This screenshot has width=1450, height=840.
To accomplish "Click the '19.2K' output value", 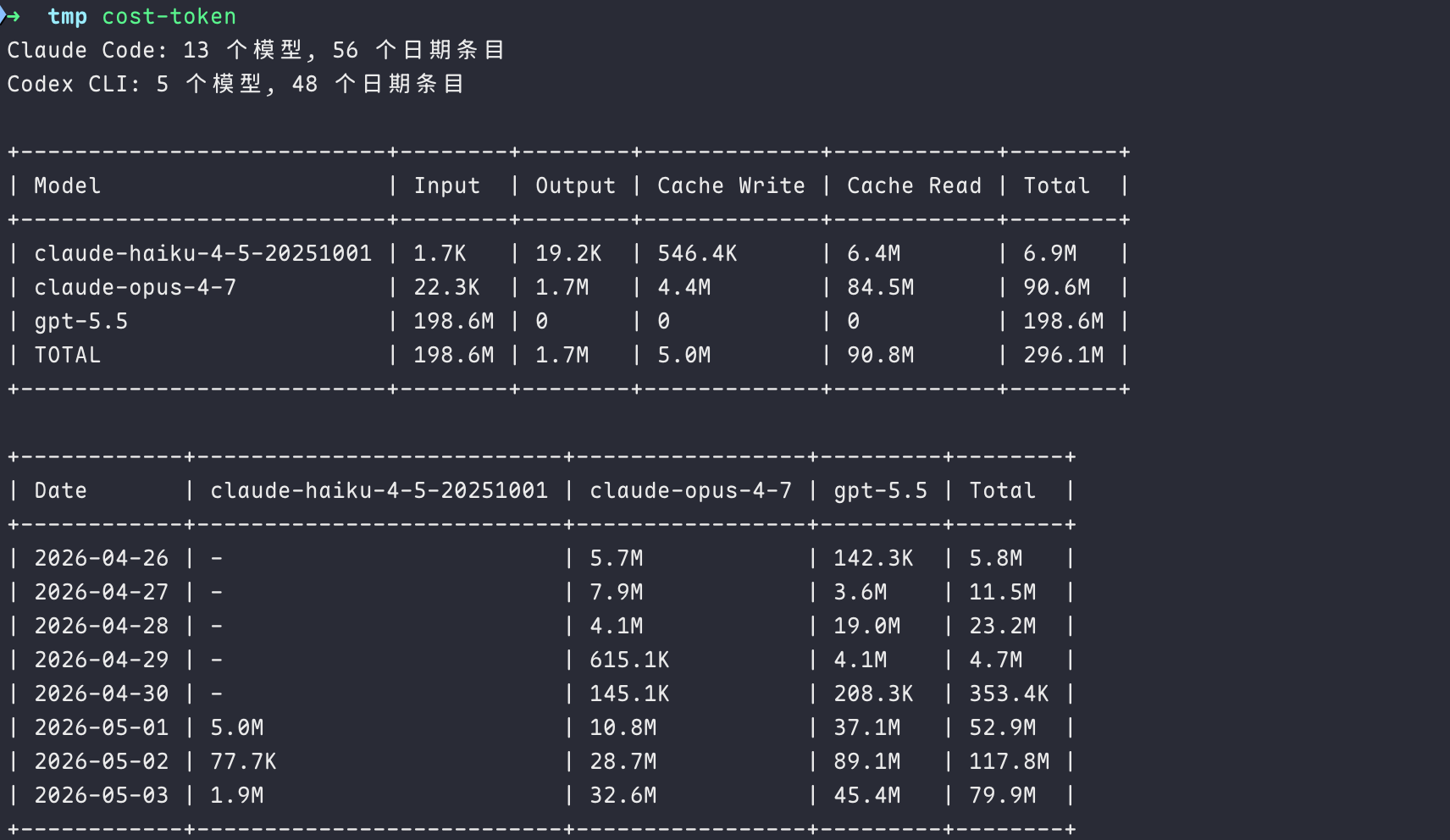I will click(x=569, y=253).
